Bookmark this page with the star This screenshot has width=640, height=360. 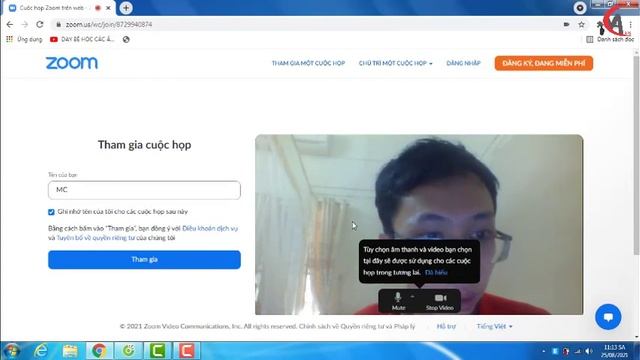(x=582, y=24)
